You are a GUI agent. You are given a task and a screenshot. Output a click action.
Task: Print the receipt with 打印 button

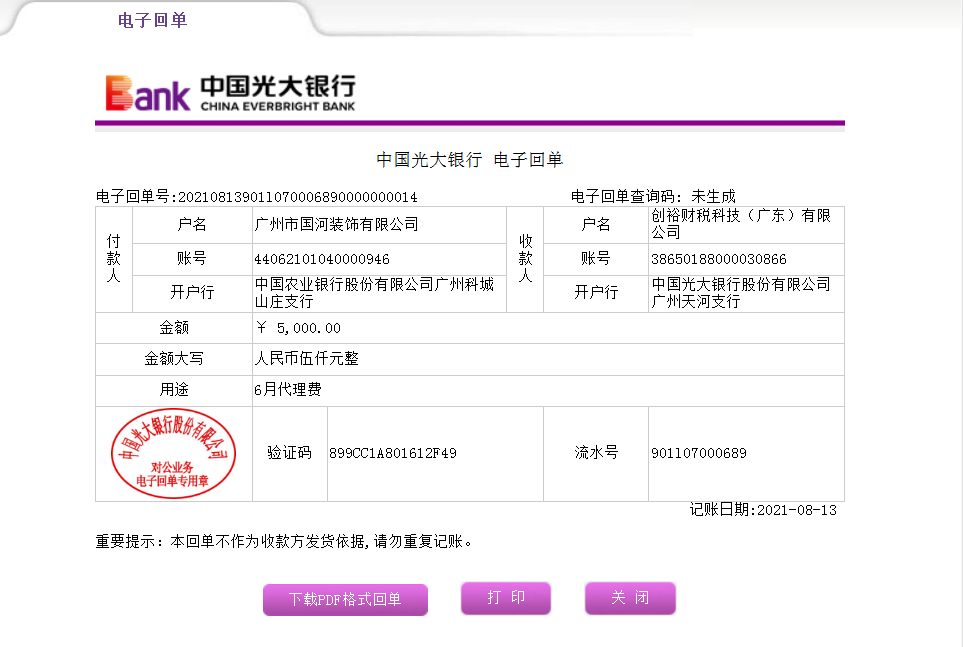click(506, 598)
